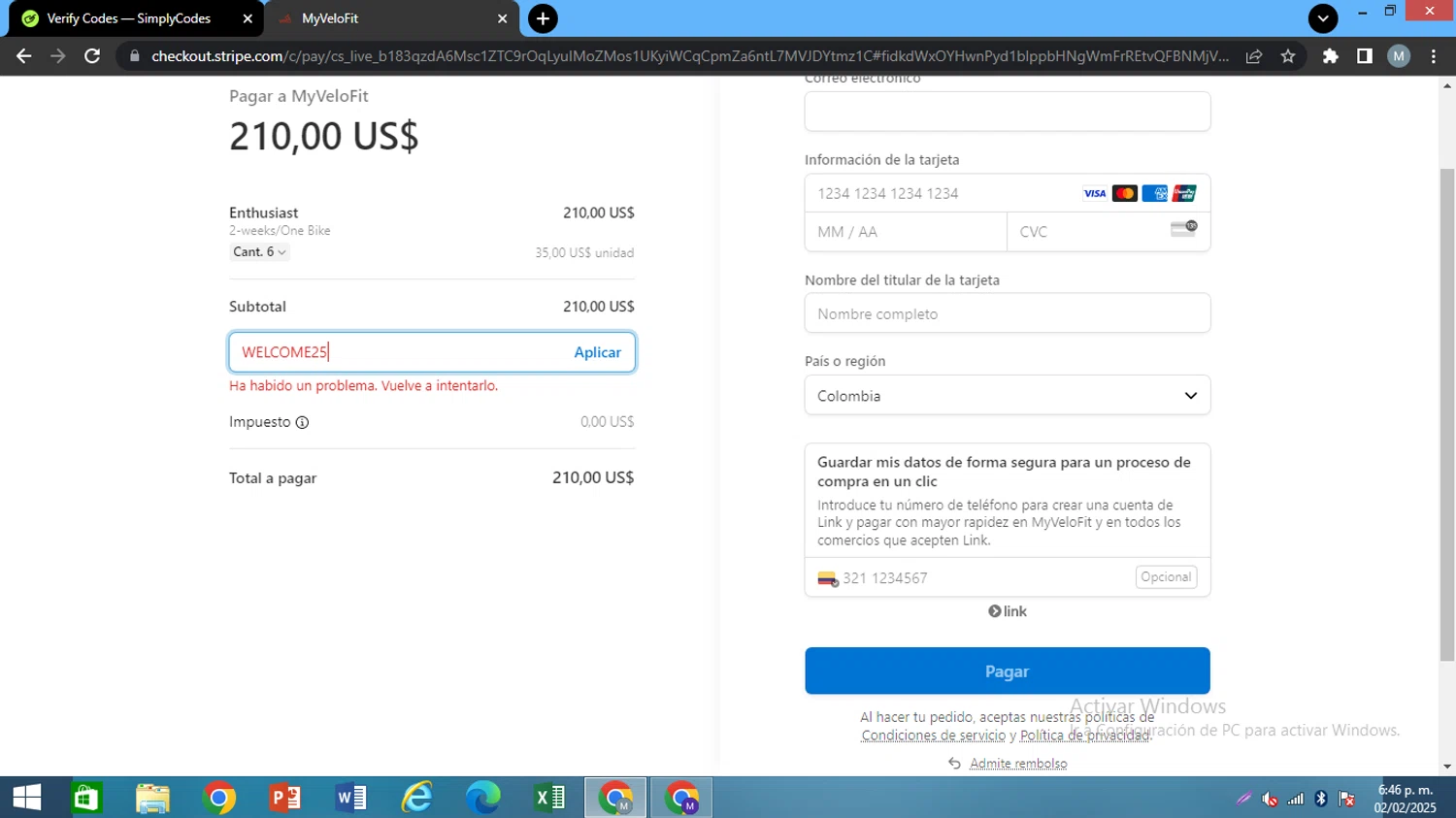Click the Mastercard icon
The height and width of the screenshot is (818, 1456).
(1124, 193)
